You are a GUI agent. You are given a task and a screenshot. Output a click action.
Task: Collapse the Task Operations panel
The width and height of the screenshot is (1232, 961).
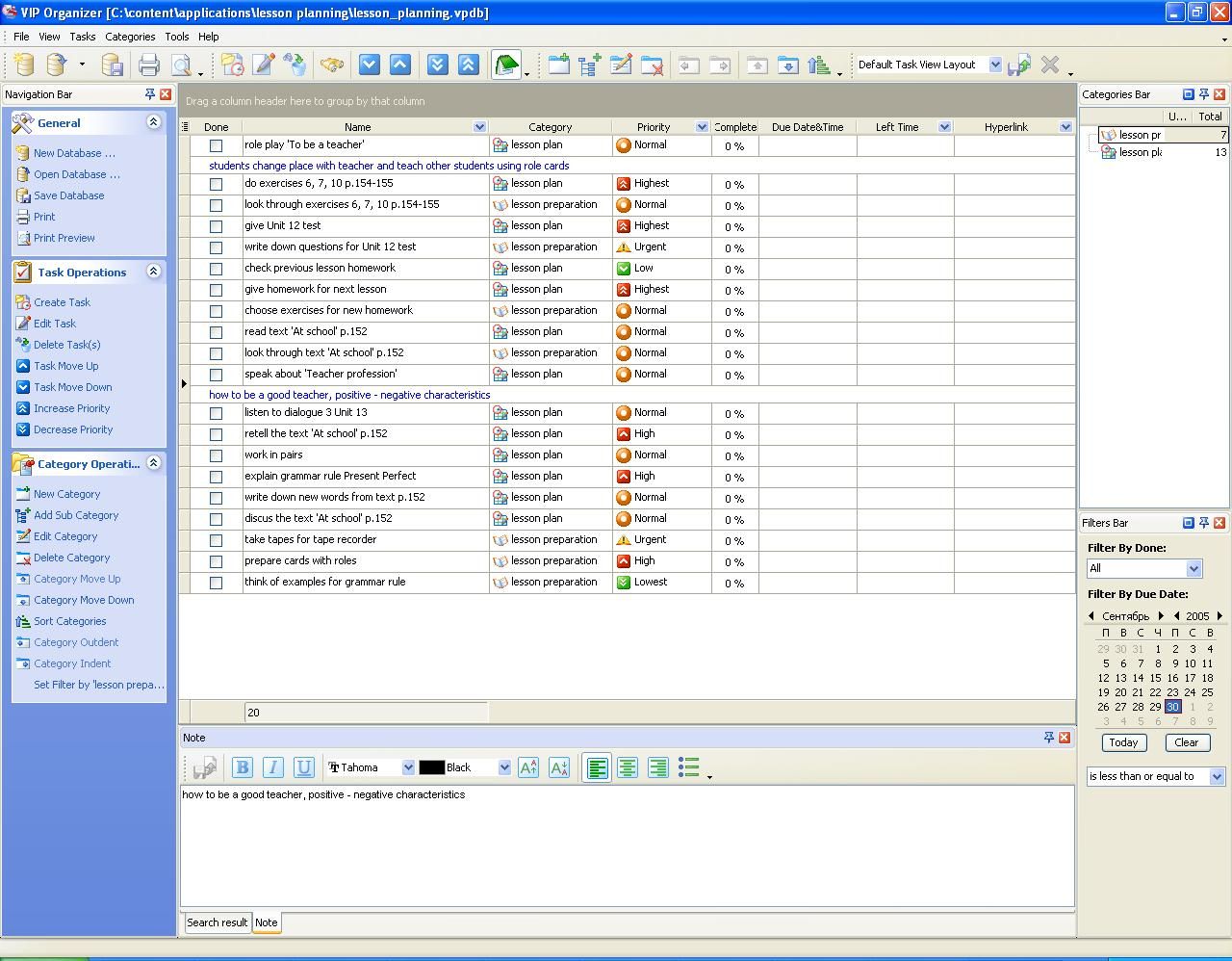click(x=153, y=272)
